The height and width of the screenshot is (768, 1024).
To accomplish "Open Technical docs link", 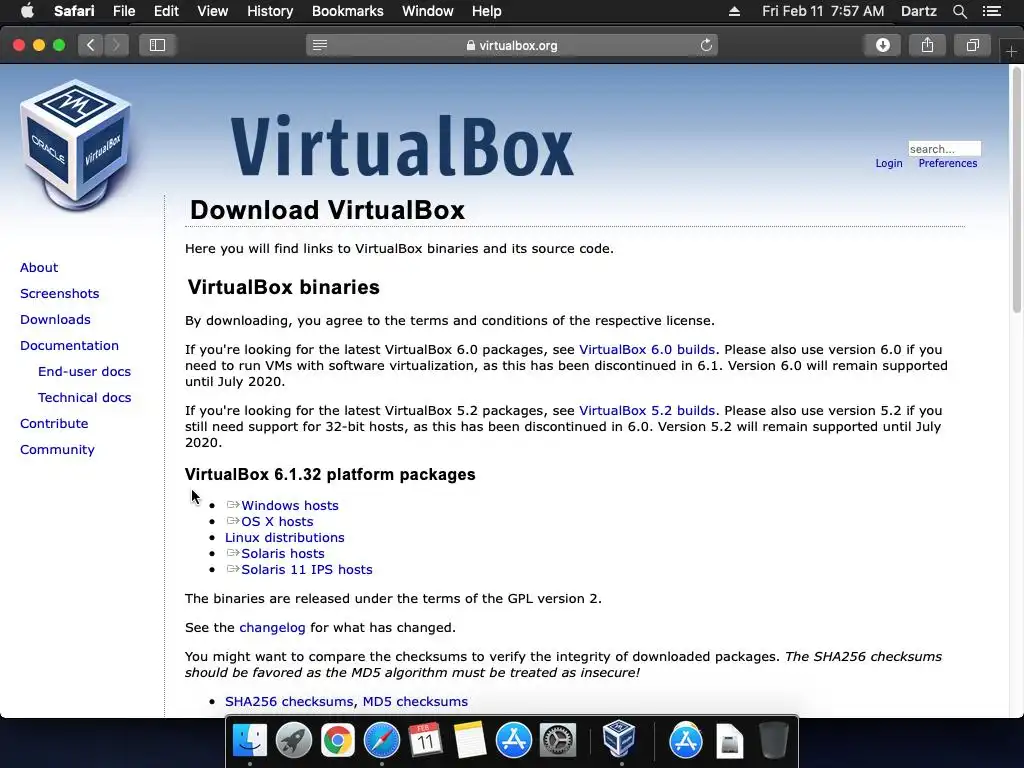I will pyautogui.click(x=84, y=398).
